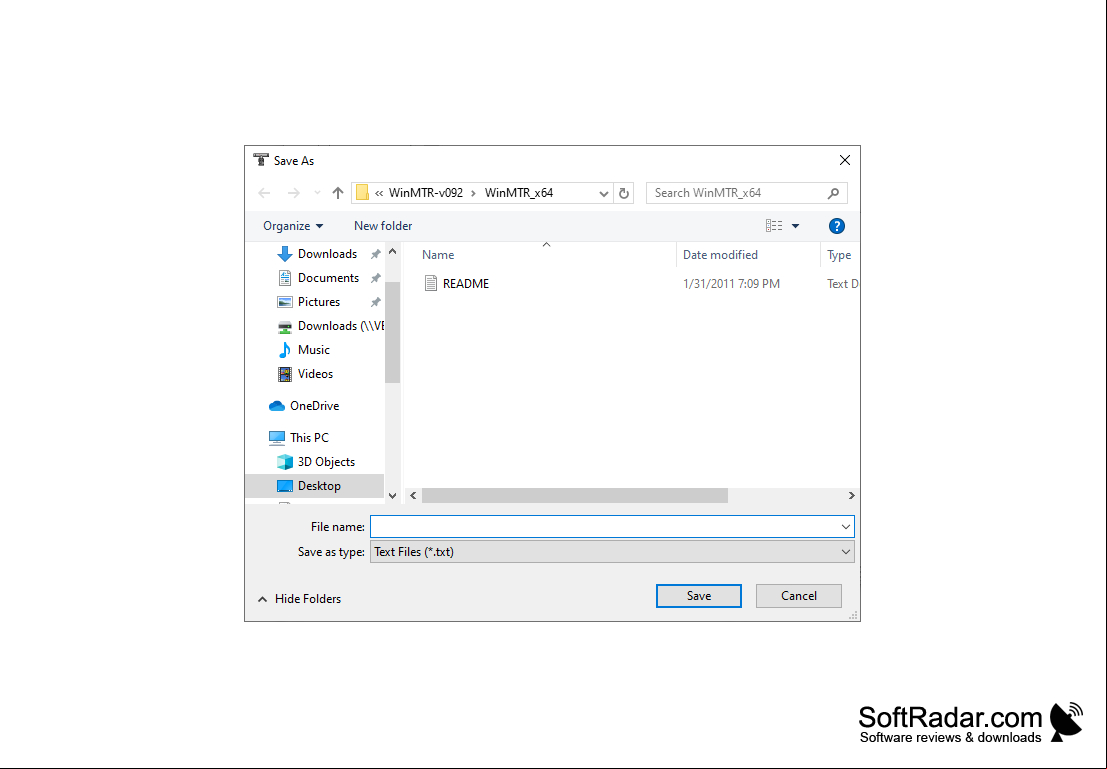
Task: Go back using the Back arrow
Action: pyautogui.click(x=264, y=193)
